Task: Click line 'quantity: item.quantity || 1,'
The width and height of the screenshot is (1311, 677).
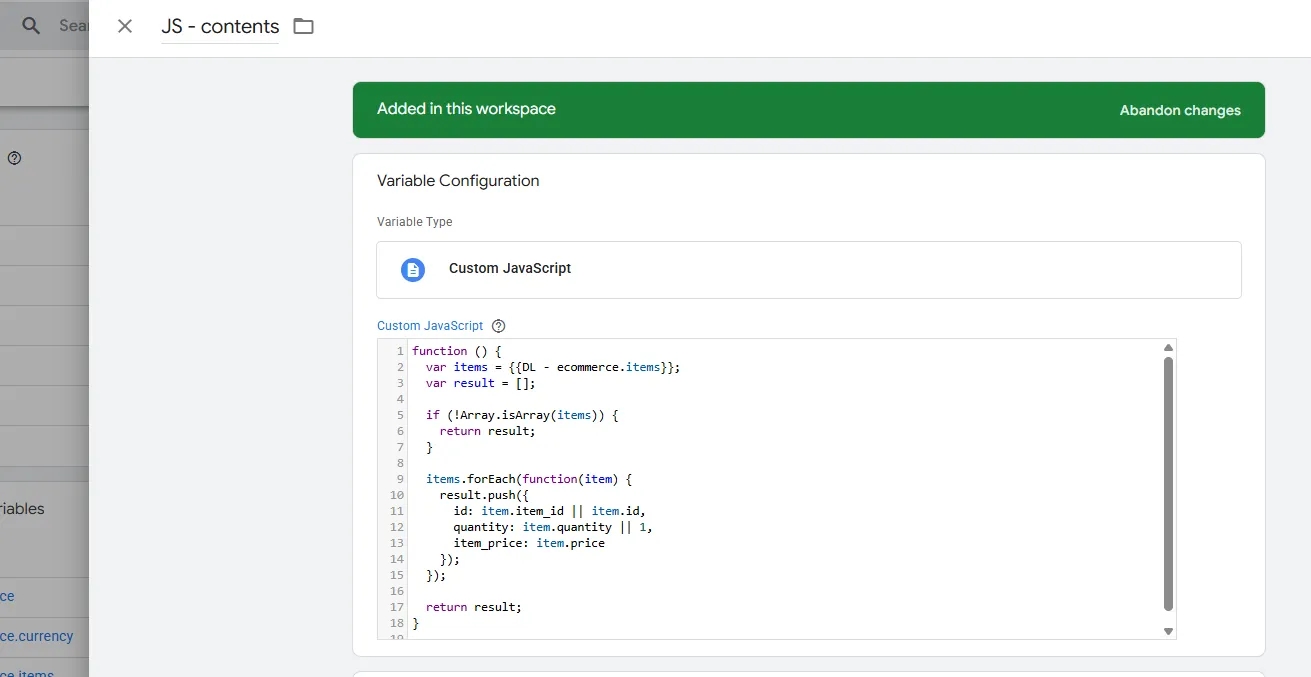Action: pos(553,527)
